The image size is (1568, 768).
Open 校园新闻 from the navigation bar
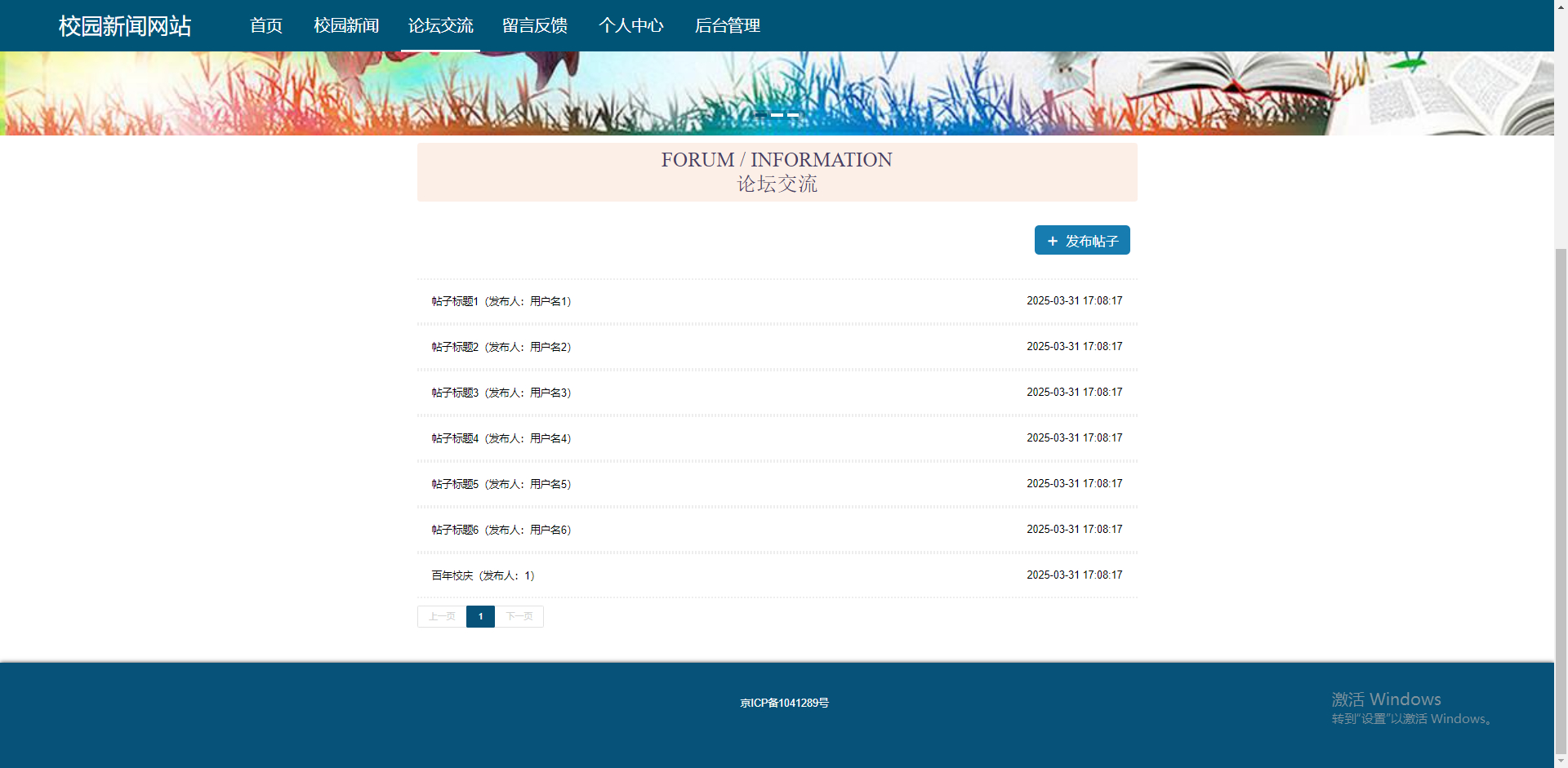tap(345, 25)
